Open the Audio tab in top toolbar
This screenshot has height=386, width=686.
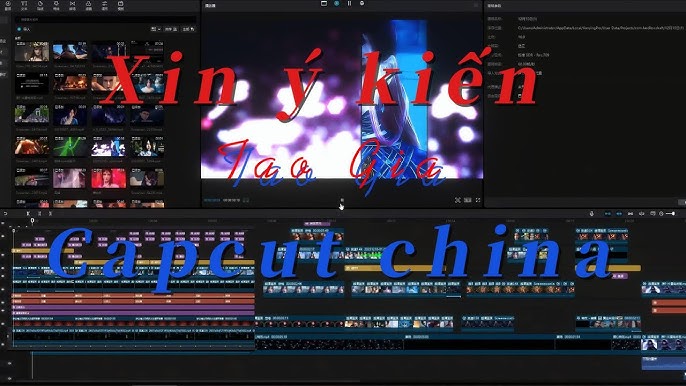[x=8, y=5]
